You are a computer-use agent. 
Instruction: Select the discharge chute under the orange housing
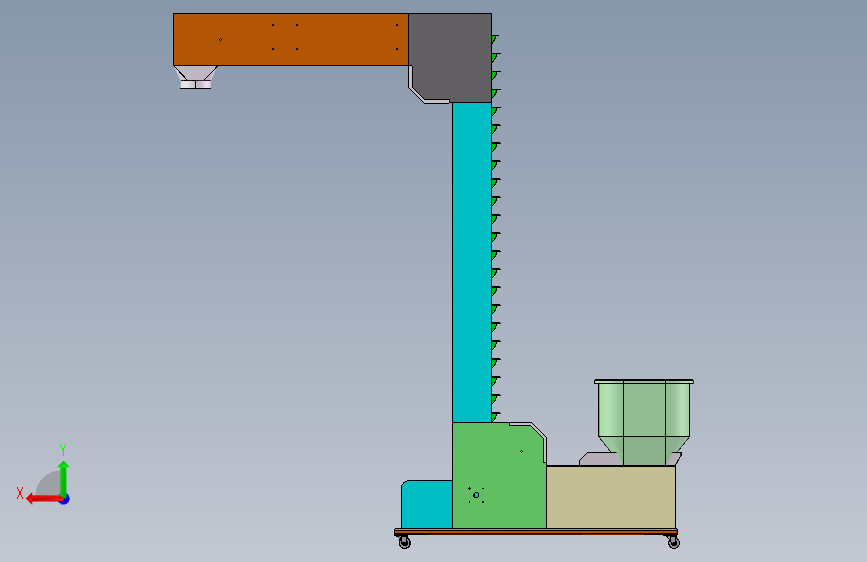pos(196,77)
